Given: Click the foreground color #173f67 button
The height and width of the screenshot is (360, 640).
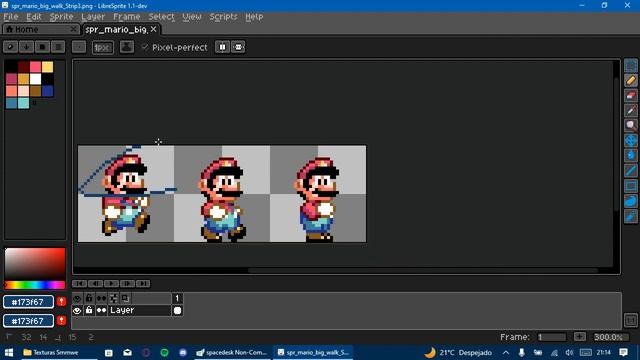Looking at the screenshot, I should pos(29,302).
